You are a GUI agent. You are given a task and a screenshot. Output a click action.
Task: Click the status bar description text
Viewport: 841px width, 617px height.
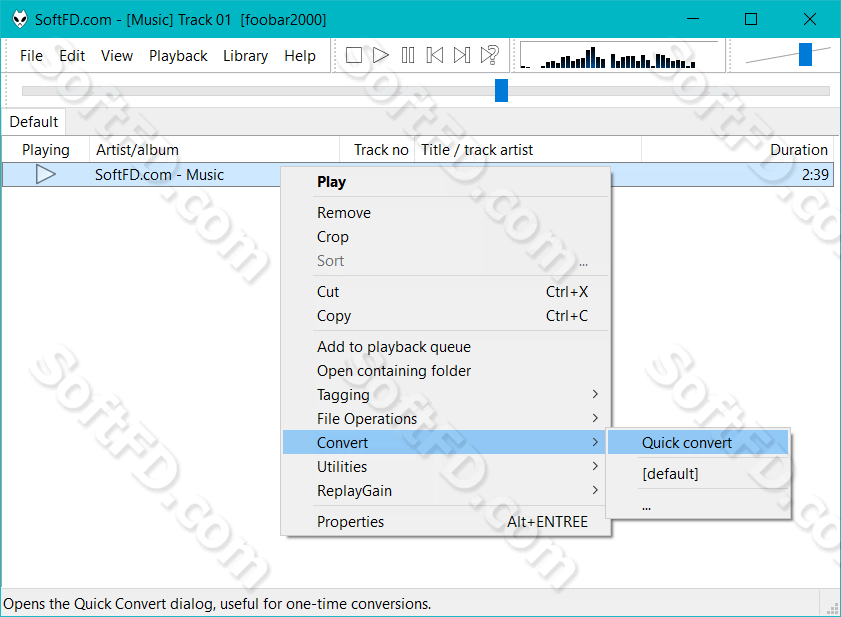[217, 604]
